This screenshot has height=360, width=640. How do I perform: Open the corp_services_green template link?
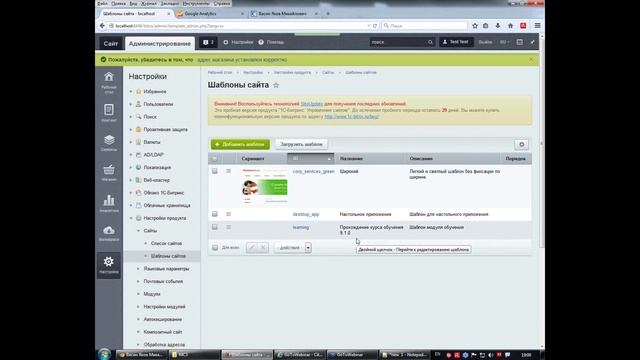click(x=313, y=171)
